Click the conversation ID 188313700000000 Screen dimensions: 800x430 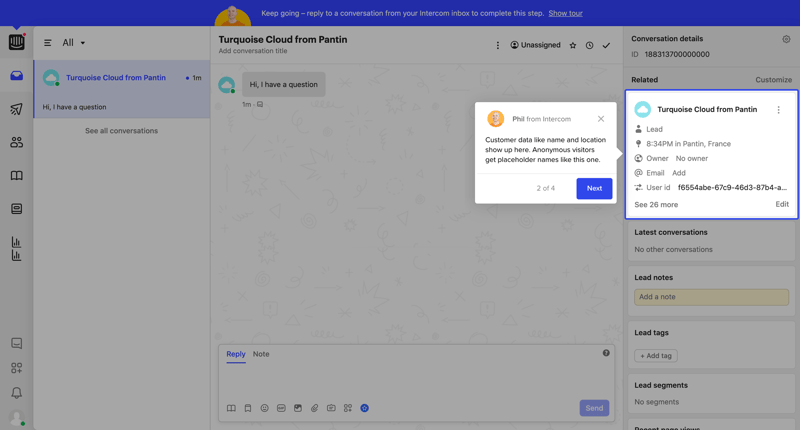[x=677, y=55]
